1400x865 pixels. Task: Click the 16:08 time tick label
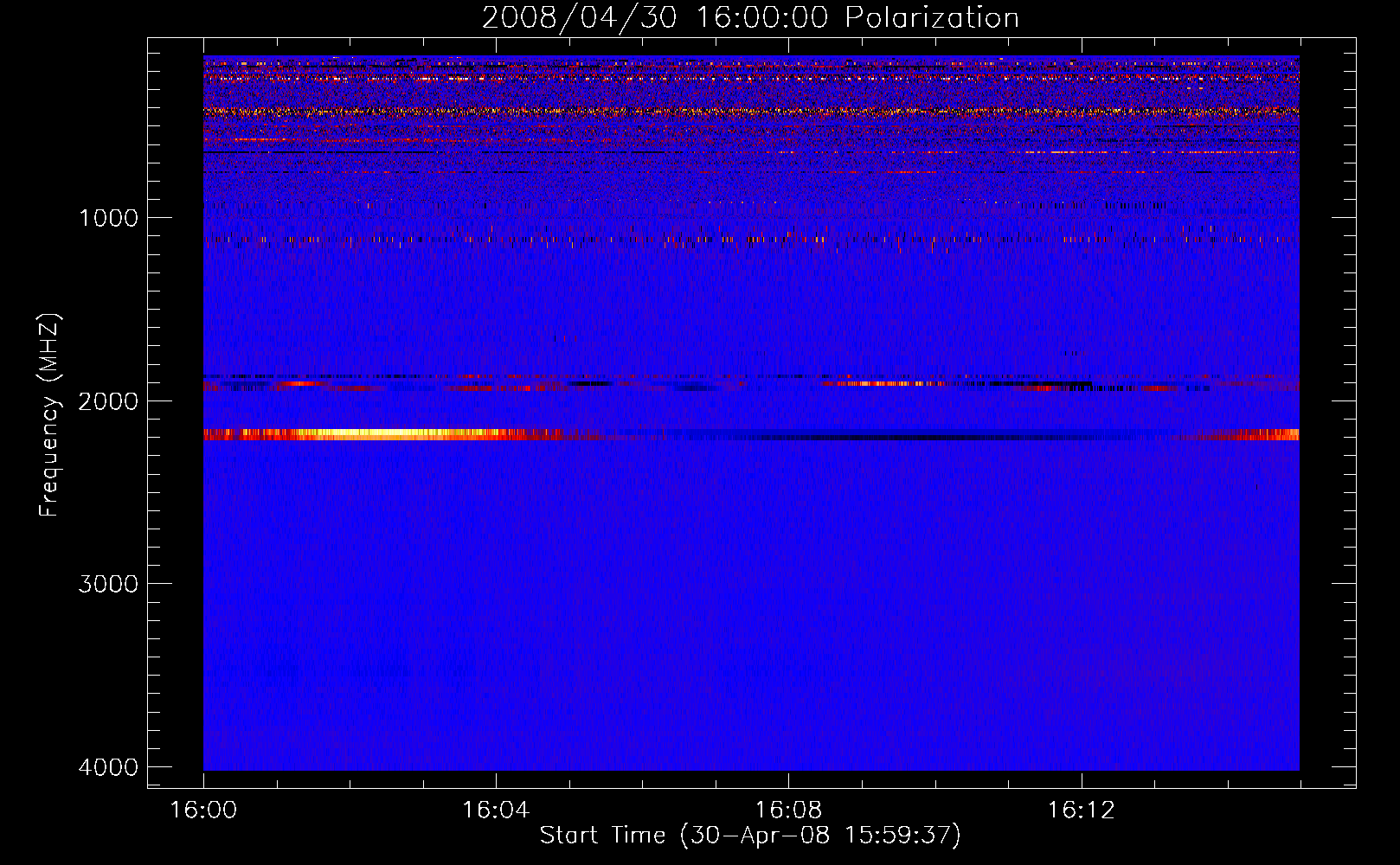tap(788, 811)
